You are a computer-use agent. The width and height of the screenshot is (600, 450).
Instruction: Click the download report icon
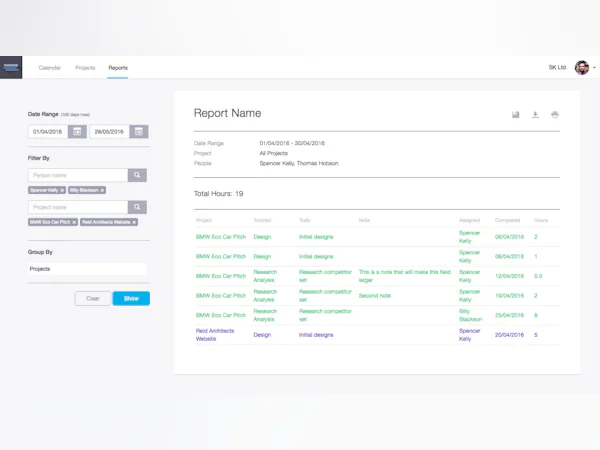pos(535,114)
